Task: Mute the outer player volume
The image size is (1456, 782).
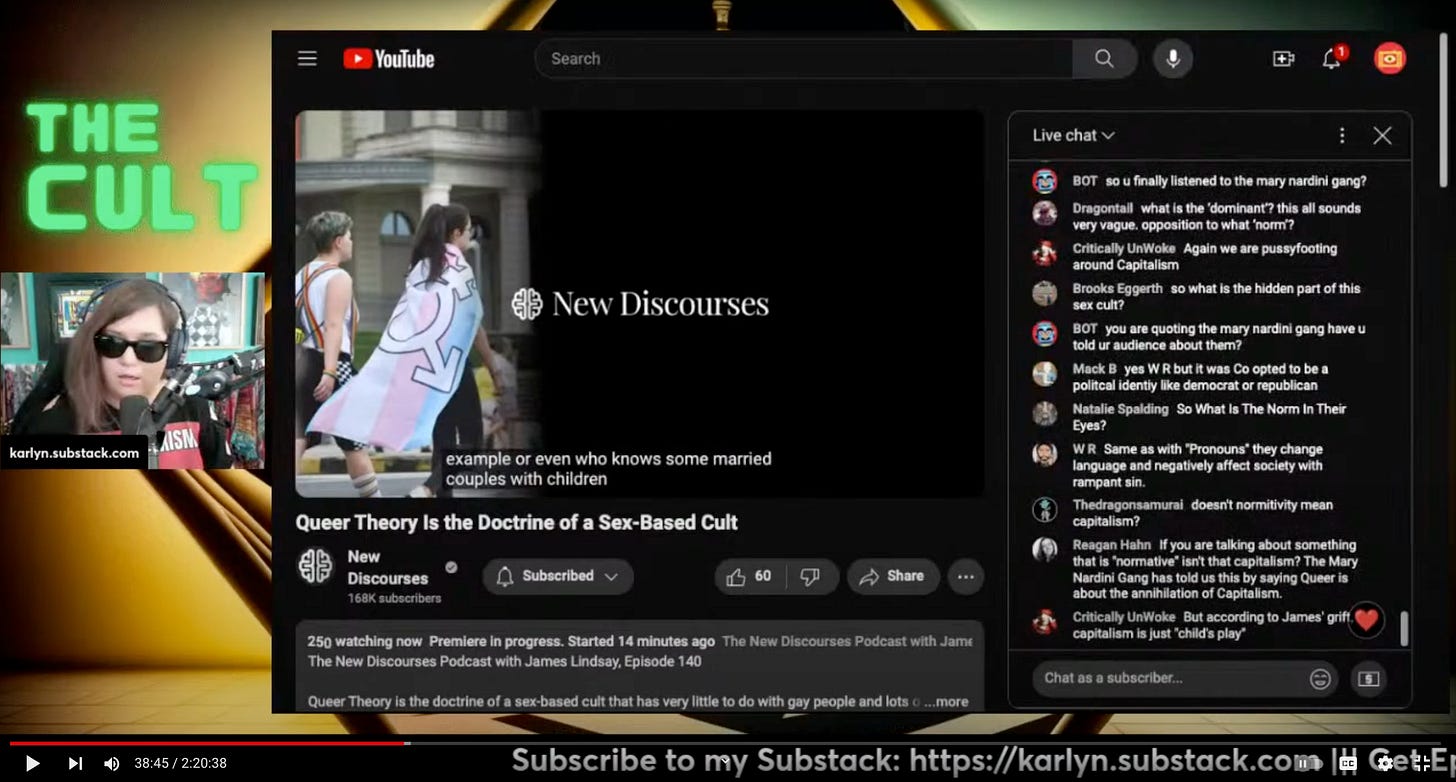Action: [x=111, y=763]
